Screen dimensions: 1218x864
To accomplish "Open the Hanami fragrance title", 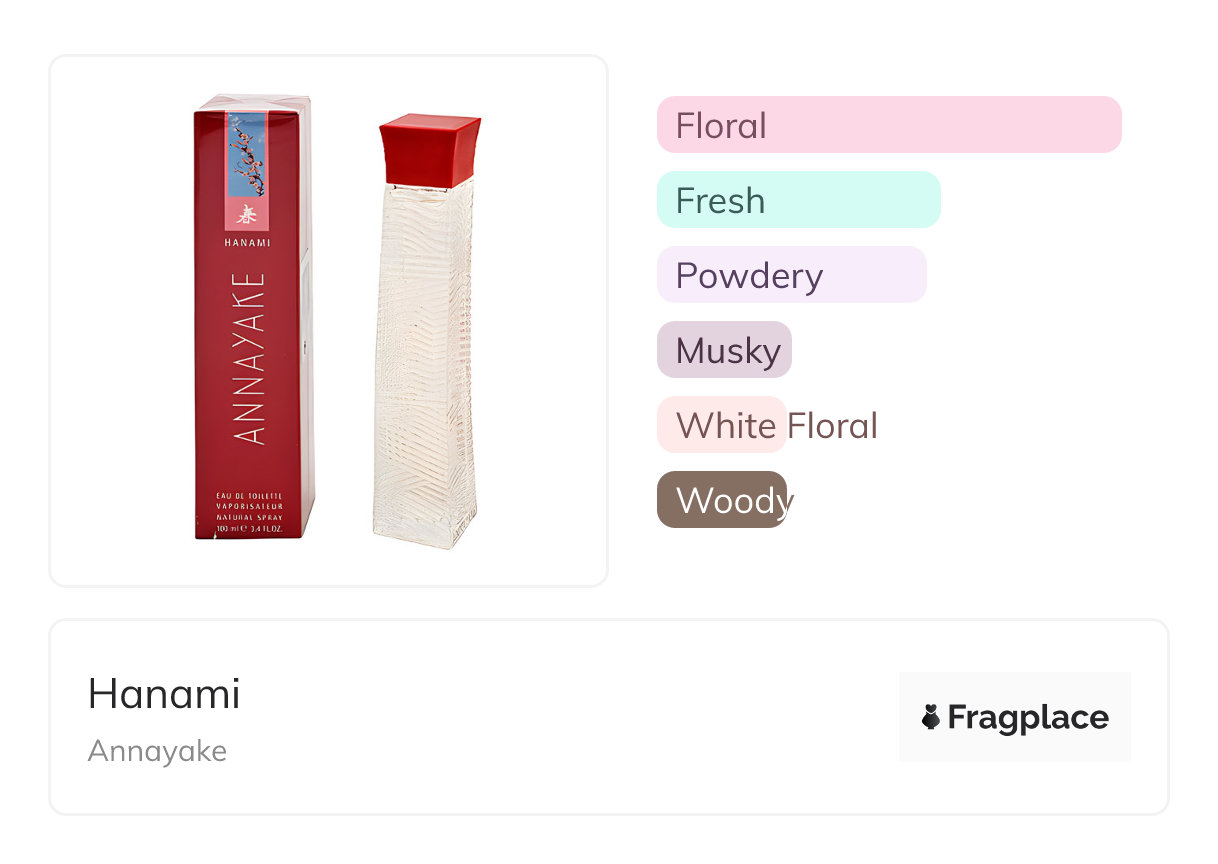I will point(164,694).
